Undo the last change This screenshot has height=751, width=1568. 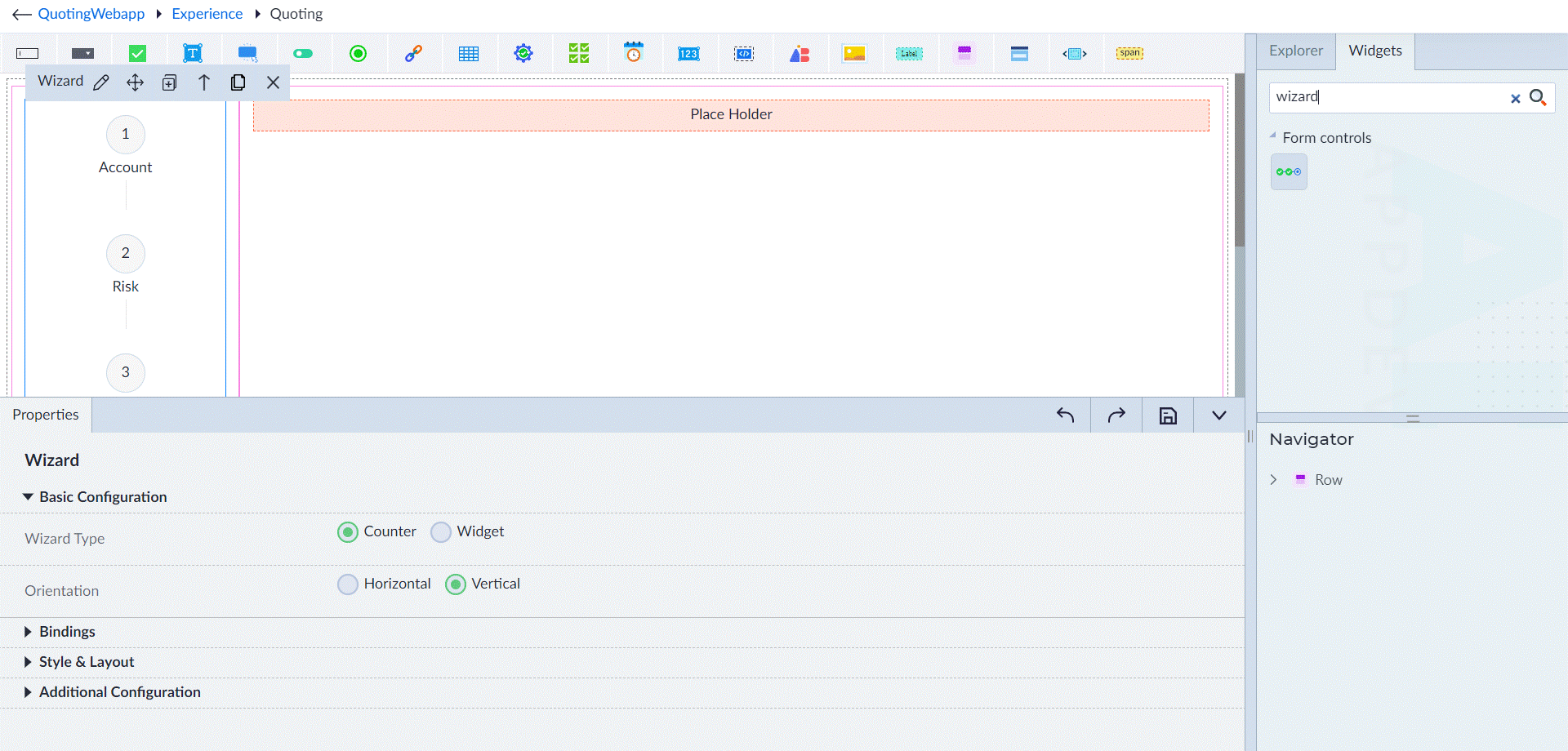point(1065,415)
